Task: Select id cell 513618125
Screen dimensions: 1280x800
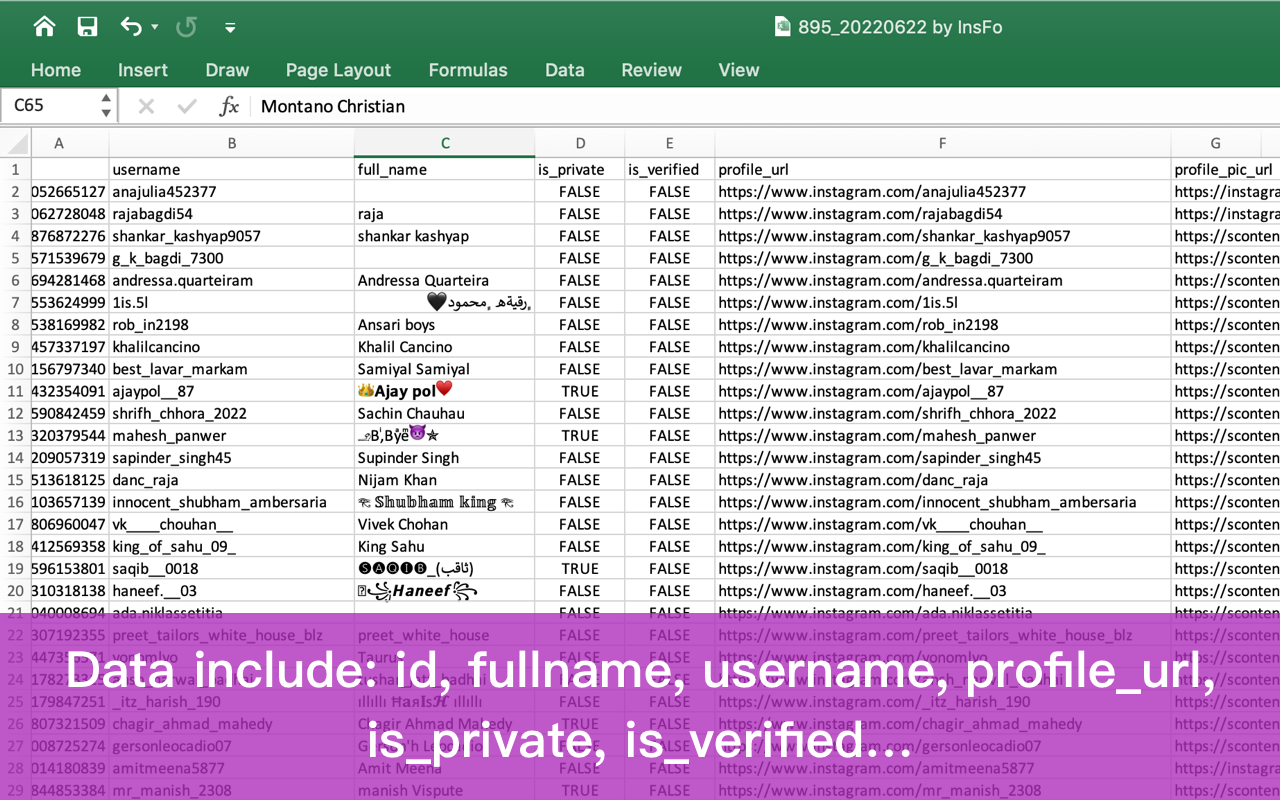Action: point(69,480)
